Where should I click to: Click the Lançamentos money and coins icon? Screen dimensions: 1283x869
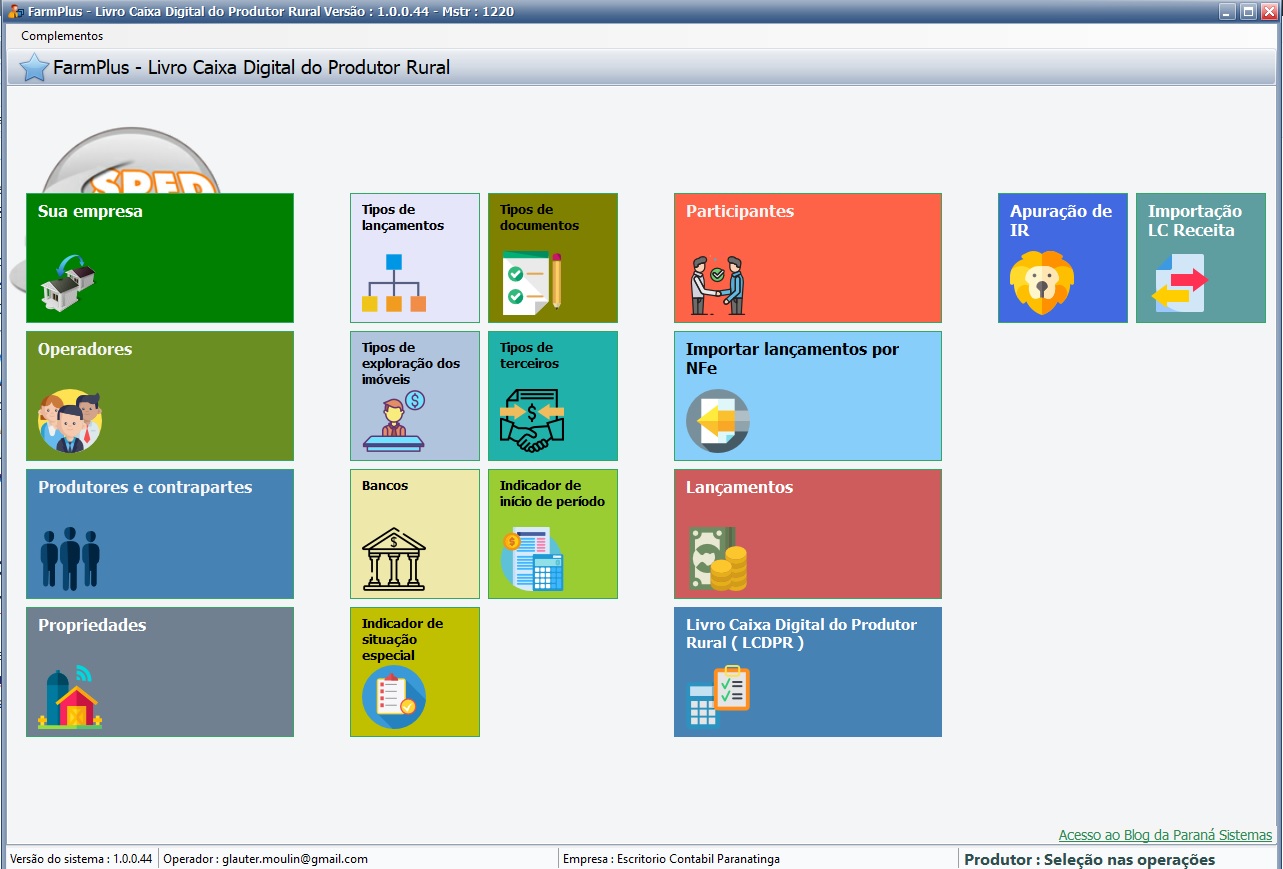coord(718,559)
